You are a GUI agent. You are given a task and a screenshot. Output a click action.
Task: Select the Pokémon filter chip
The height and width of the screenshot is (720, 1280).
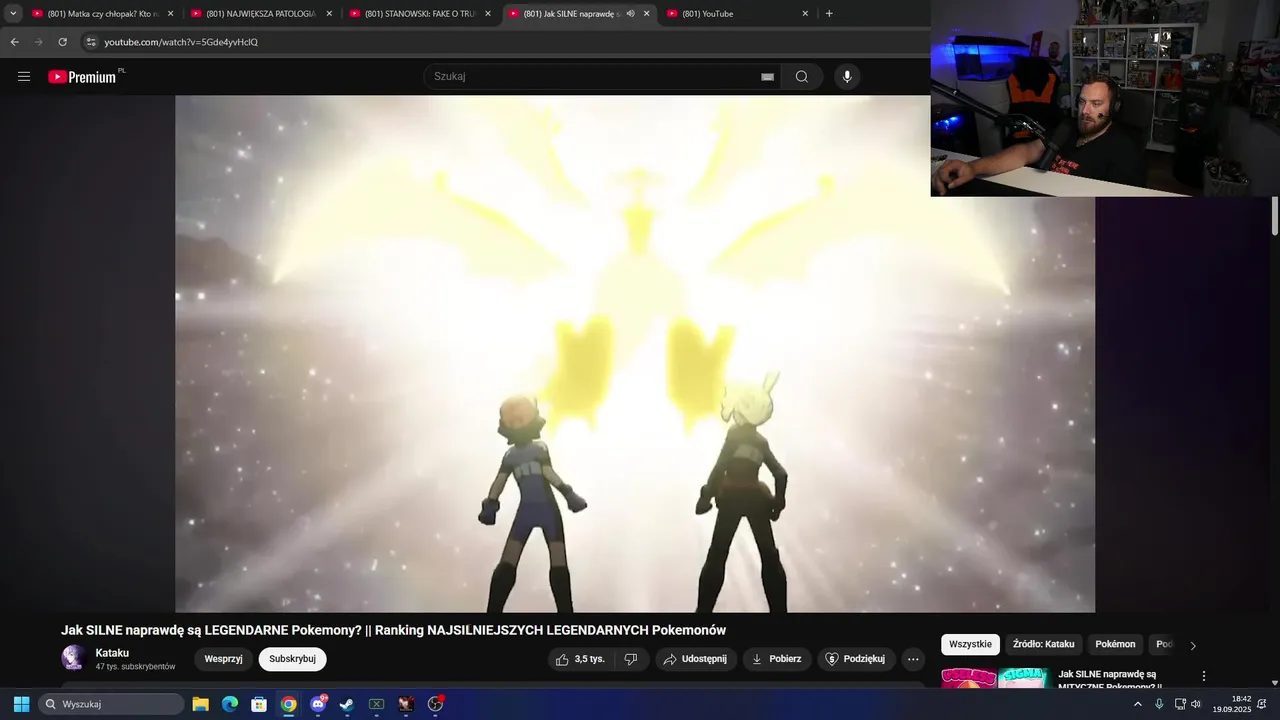click(x=1115, y=644)
